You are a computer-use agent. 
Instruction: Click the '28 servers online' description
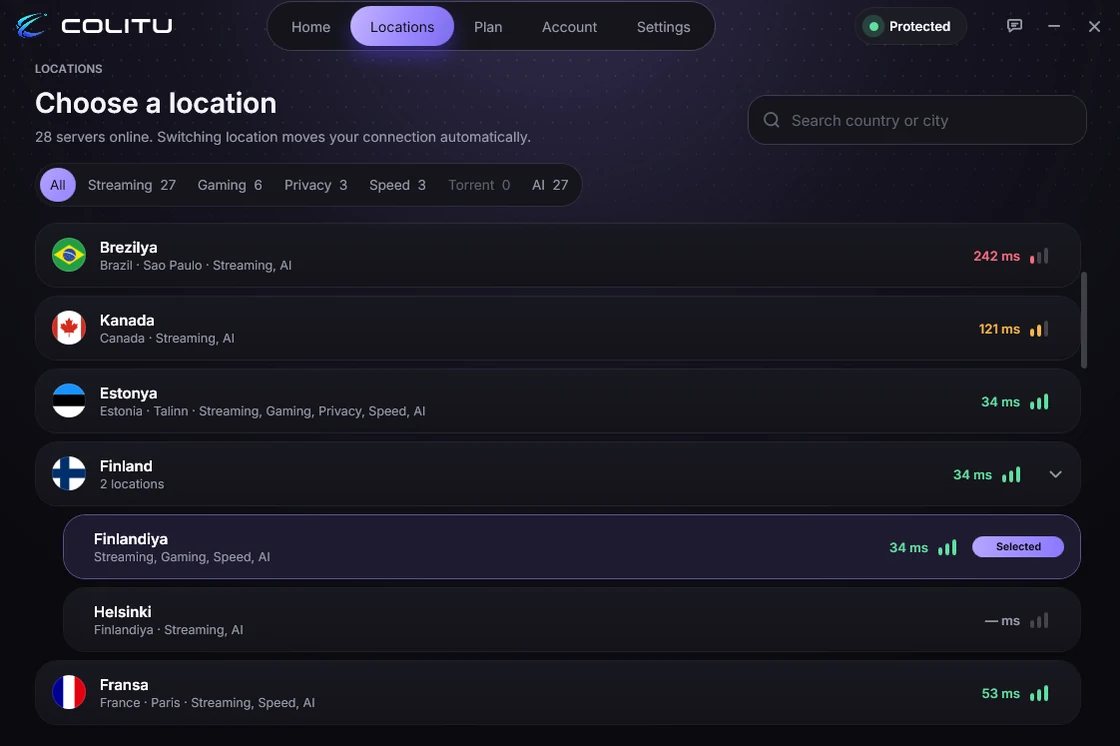tap(283, 136)
